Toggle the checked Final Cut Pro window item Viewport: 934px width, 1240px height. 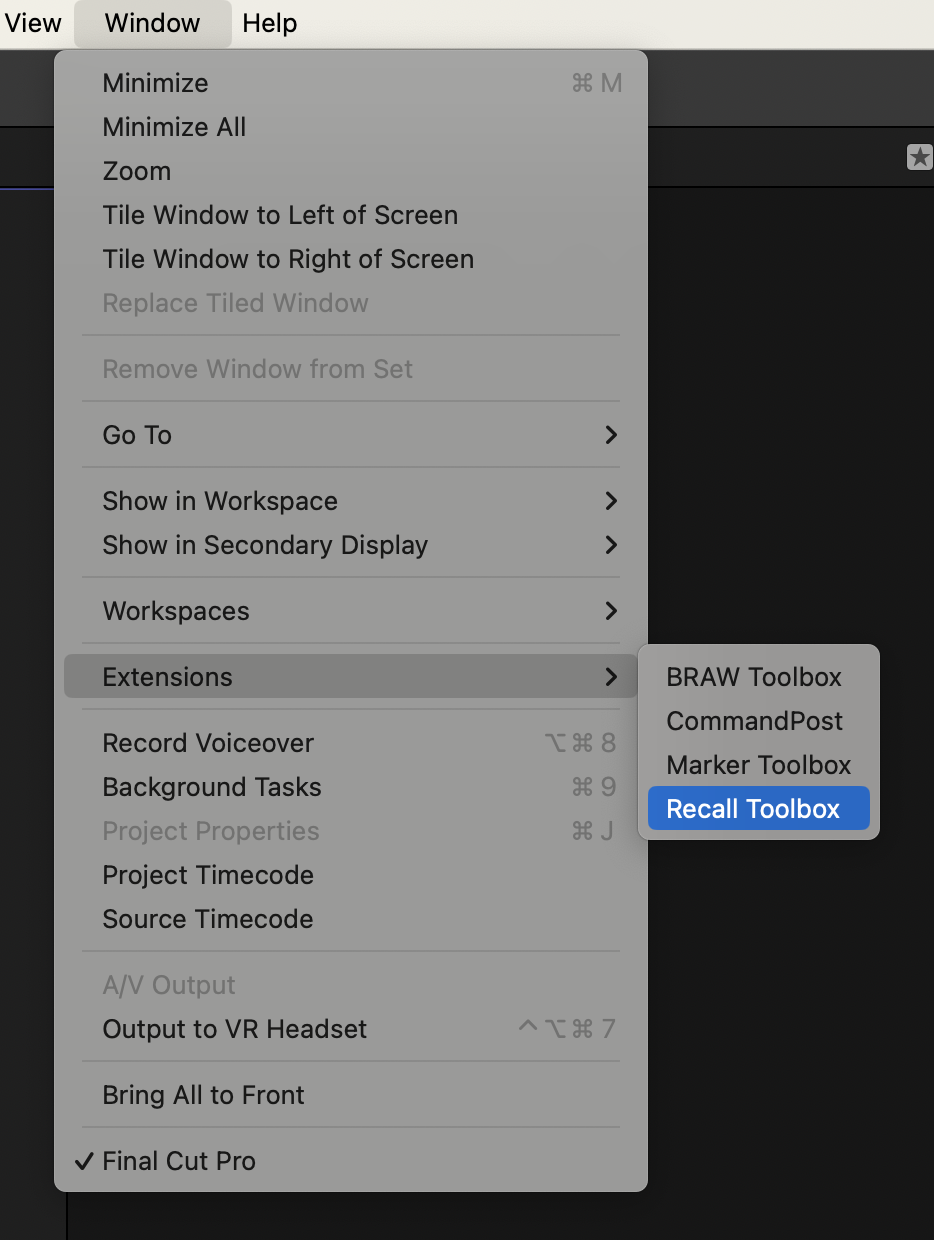pos(179,1161)
